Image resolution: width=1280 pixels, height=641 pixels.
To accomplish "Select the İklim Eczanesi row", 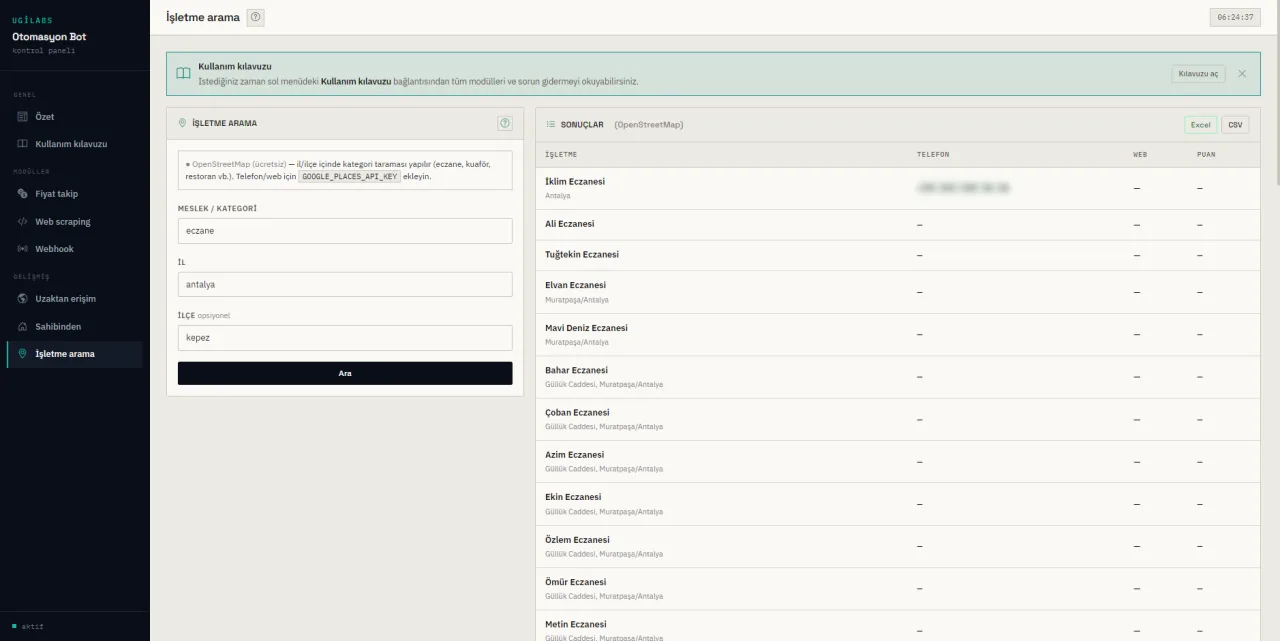I will 898,188.
